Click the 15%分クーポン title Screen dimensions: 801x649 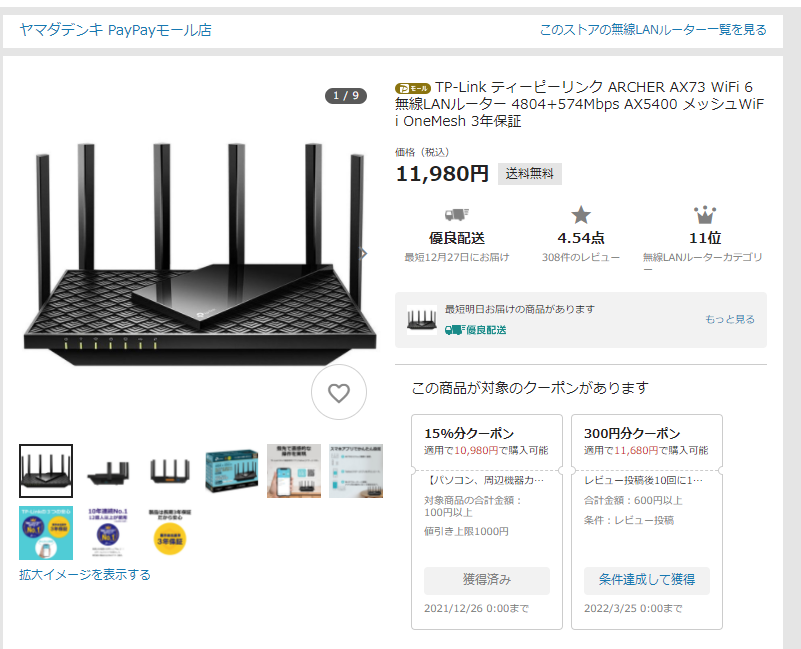point(469,433)
